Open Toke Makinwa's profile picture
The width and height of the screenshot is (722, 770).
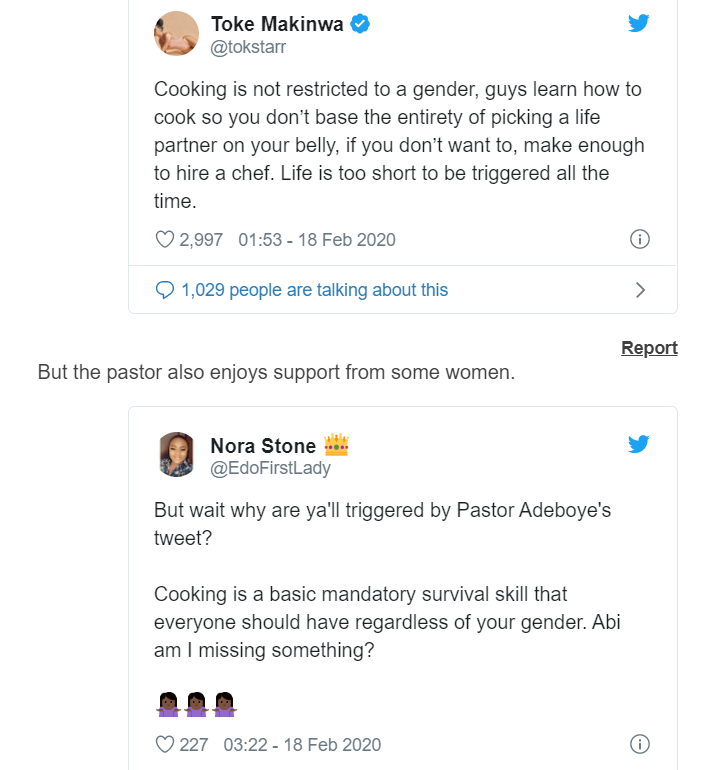pyautogui.click(x=176, y=34)
